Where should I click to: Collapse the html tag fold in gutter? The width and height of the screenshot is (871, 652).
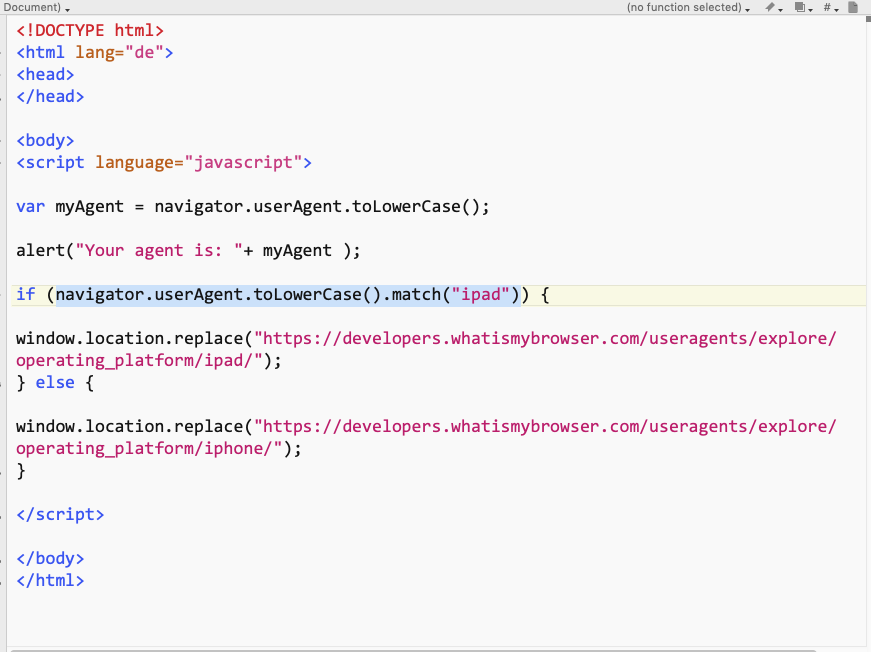click(x=3, y=52)
